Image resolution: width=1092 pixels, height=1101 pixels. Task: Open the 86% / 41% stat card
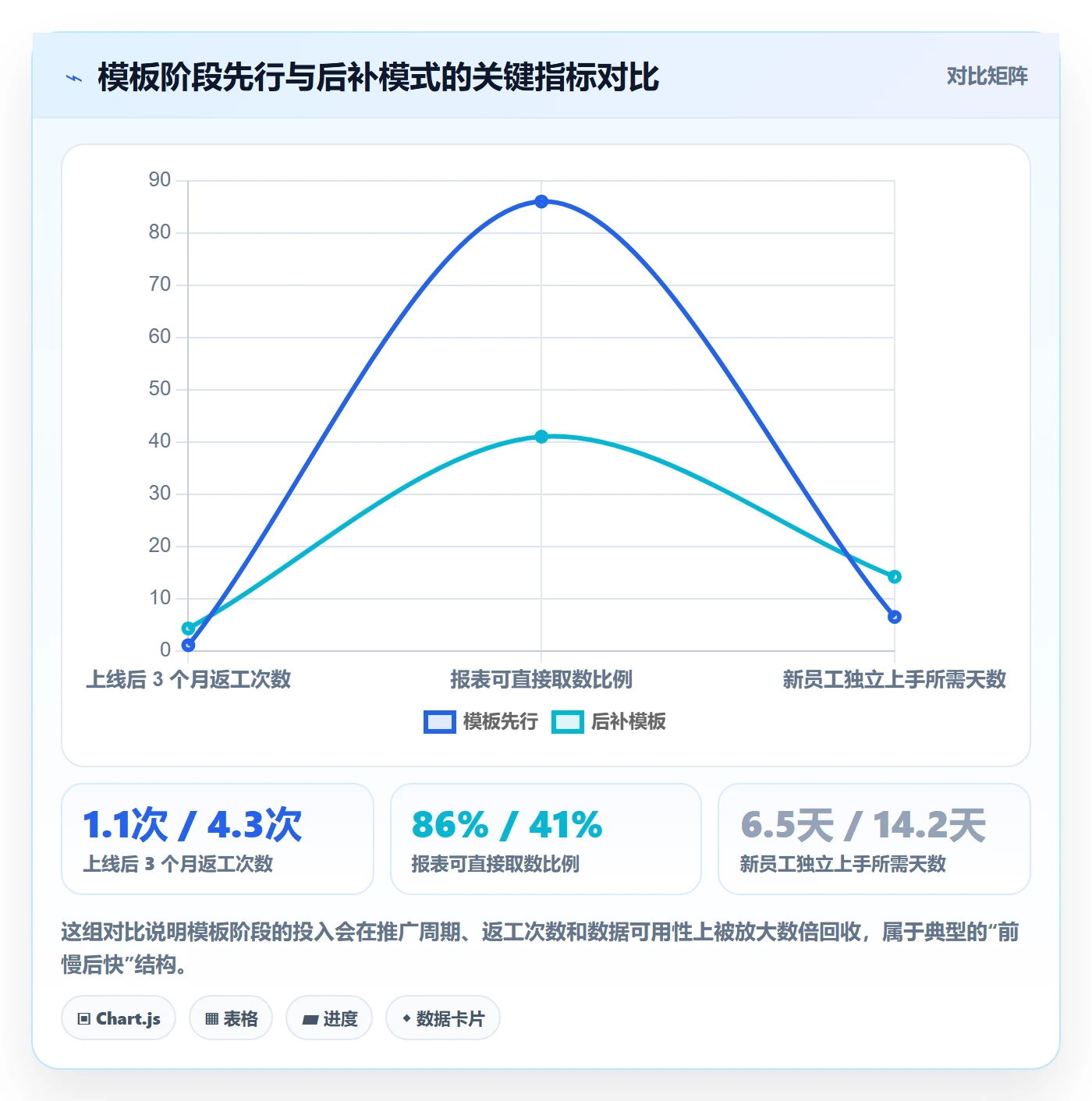[x=546, y=839]
